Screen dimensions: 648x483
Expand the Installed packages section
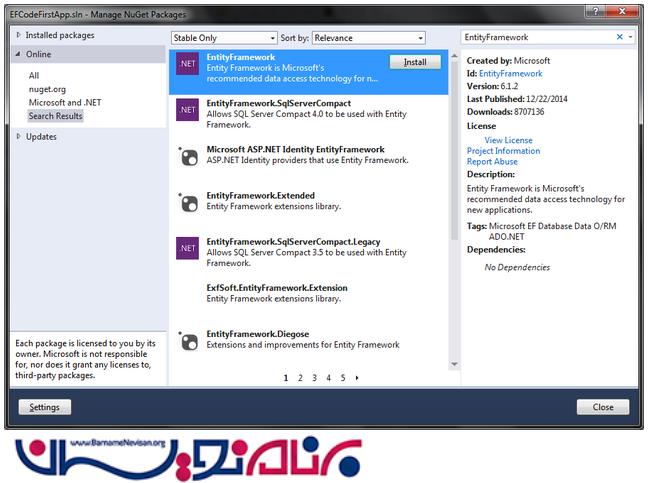click(x=18, y=35)
